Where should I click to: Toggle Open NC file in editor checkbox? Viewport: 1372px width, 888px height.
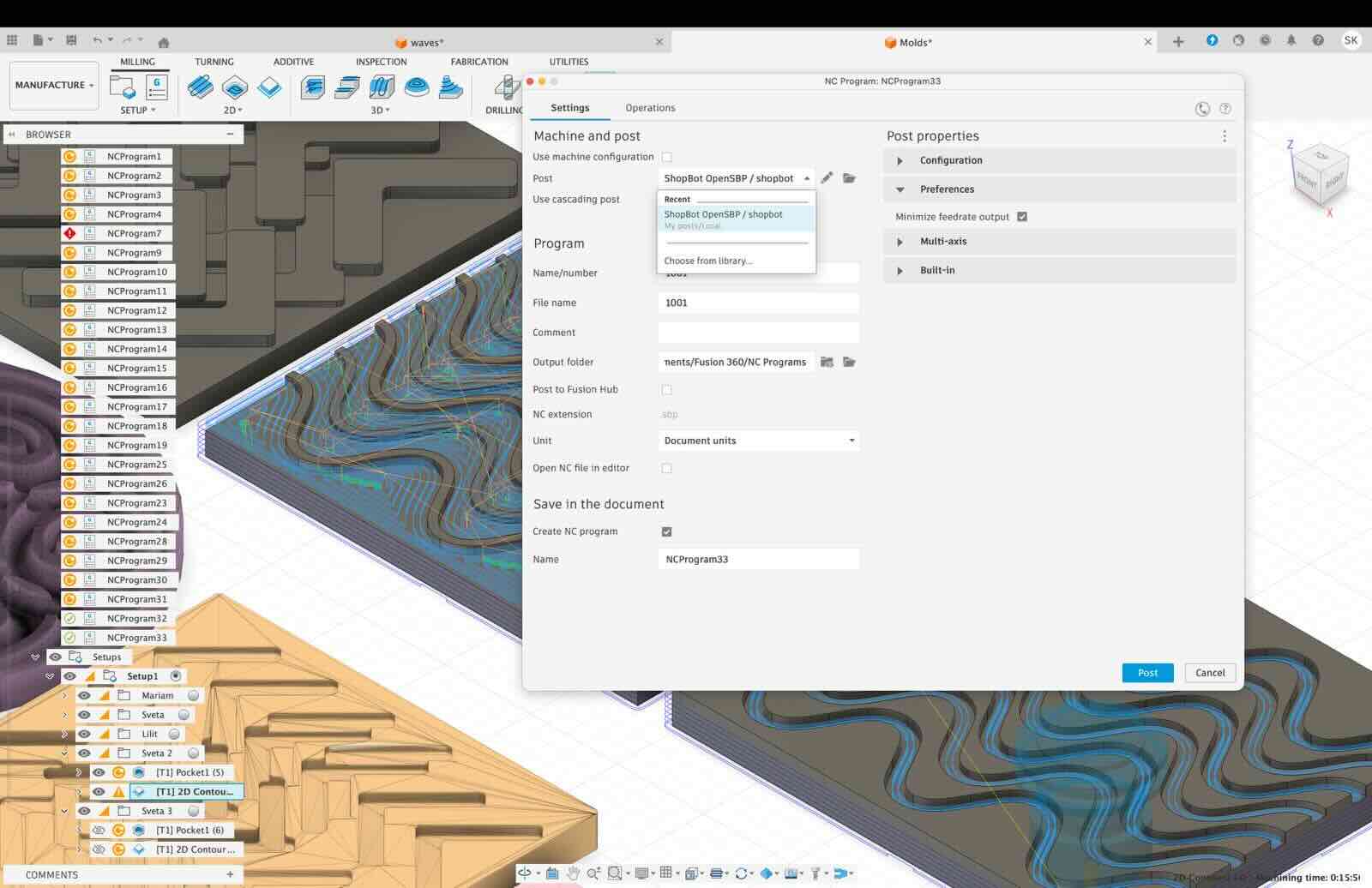[x=667, y=468]
